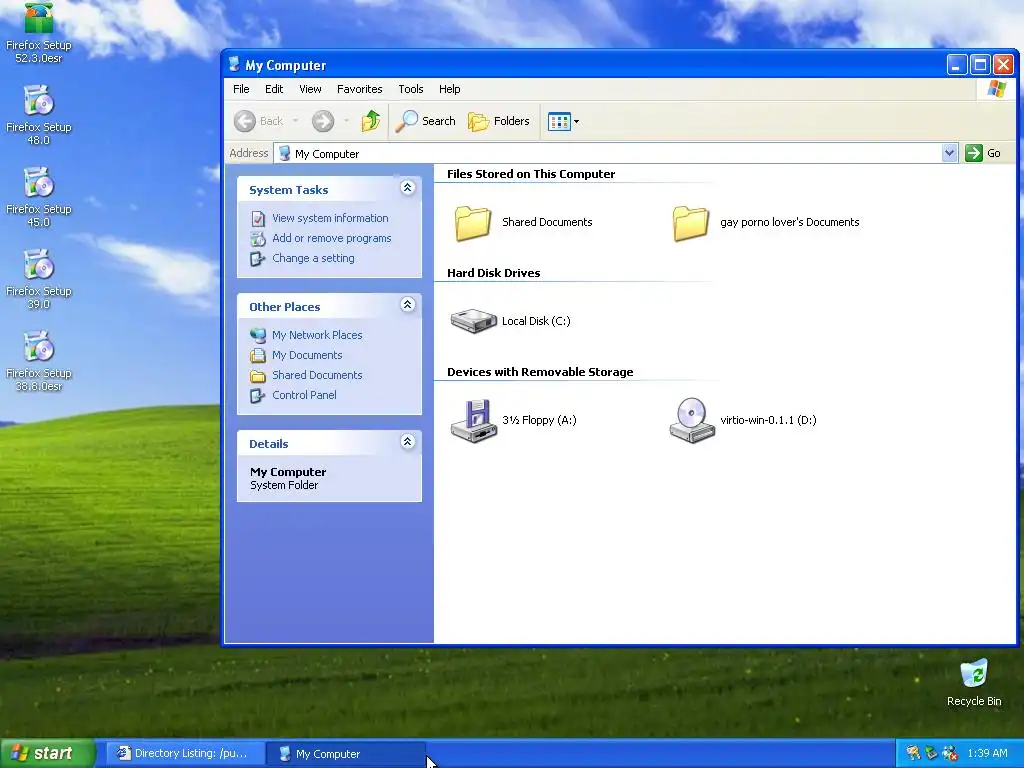Select the Local Disk (C:) drive icon
This screenshot has width=1024, height=768.
pos(473,321)
